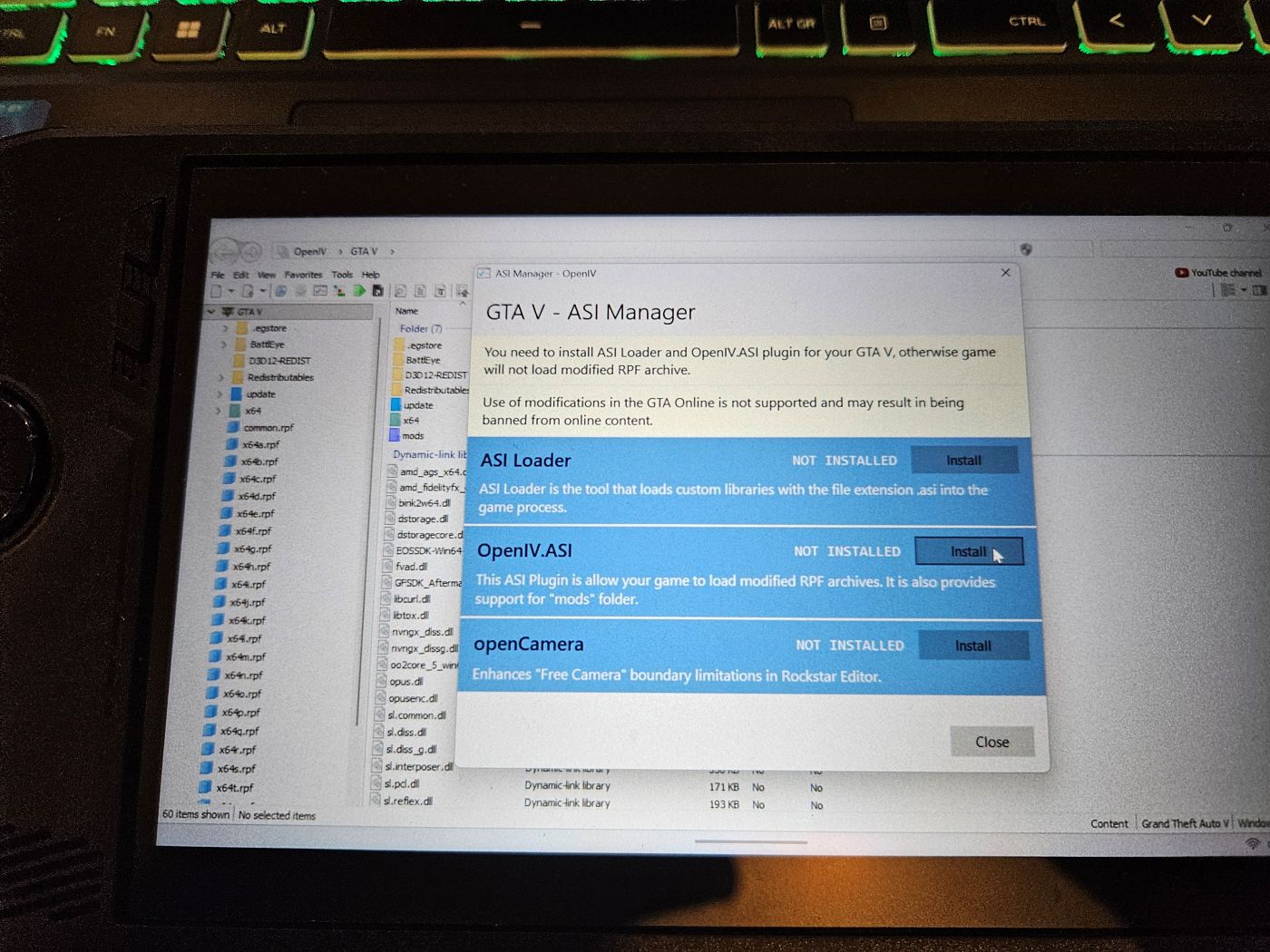Expand the .egstore folder in tree
Viewport: 1270px width, 952px height.
pyautogui.click(x=226, y=328)
